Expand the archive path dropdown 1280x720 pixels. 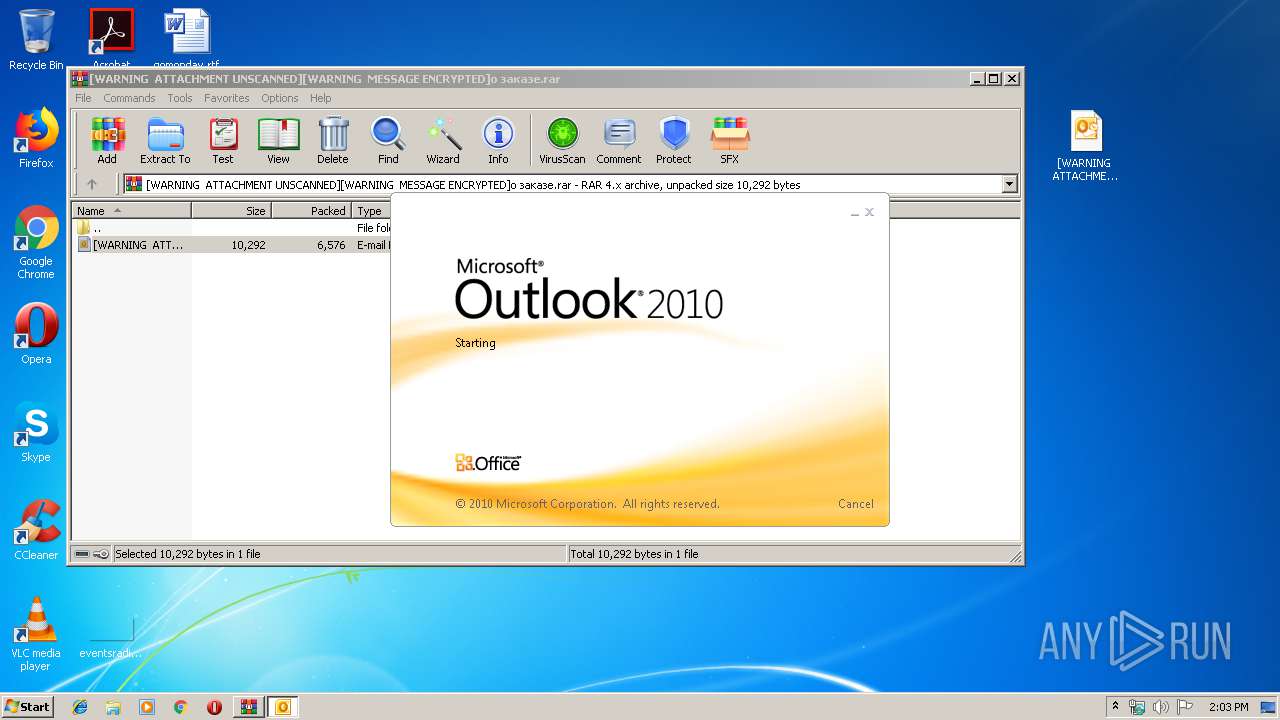click(1009, 184)
